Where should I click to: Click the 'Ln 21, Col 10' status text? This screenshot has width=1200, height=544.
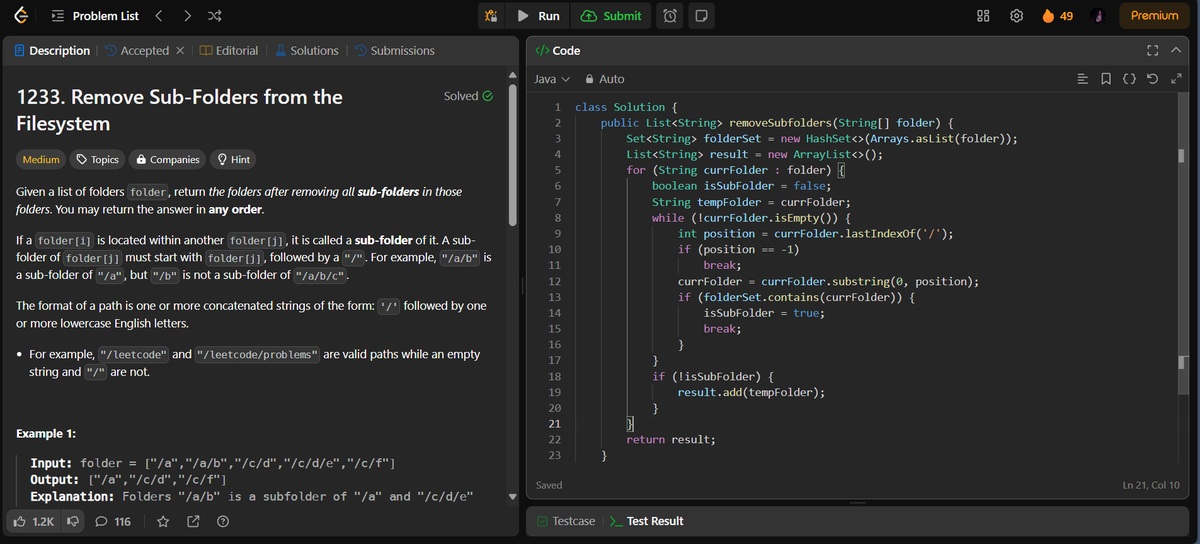pyautogui.click(x=1152, y=485)
